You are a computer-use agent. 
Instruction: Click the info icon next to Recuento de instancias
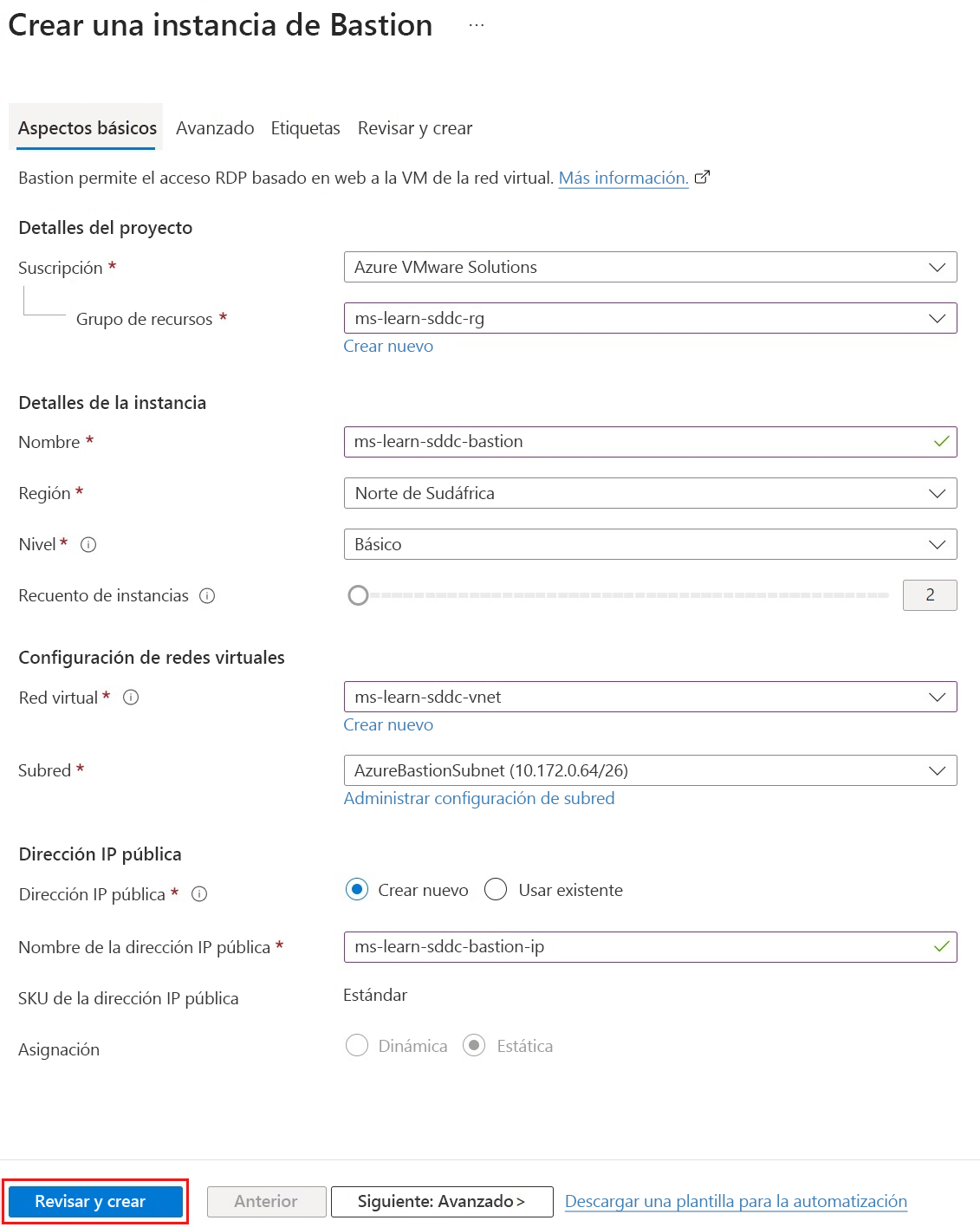[207, 595]
